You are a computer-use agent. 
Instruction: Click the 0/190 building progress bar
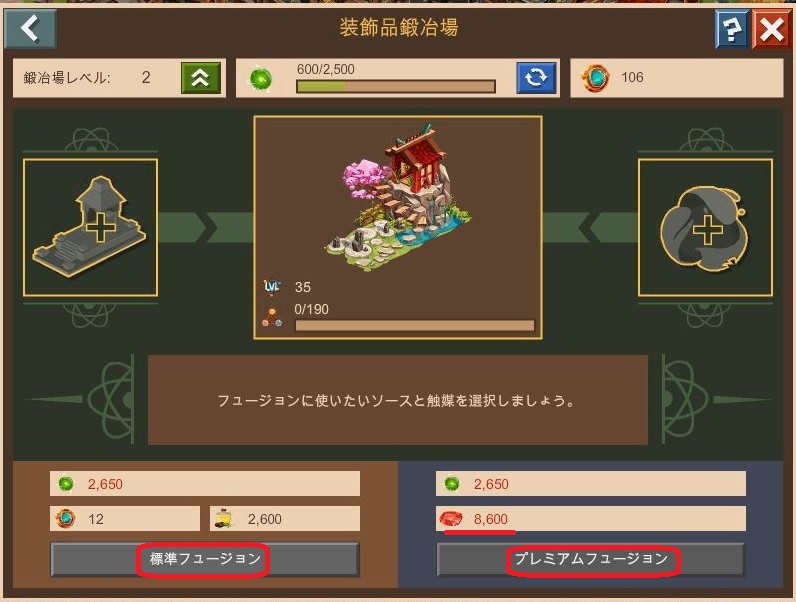[x=415, y=325]
